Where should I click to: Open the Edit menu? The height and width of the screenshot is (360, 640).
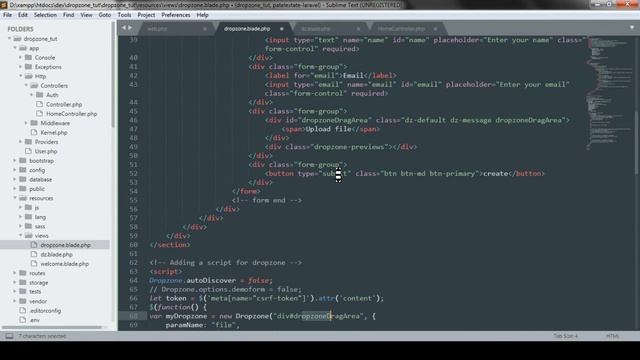23,15
